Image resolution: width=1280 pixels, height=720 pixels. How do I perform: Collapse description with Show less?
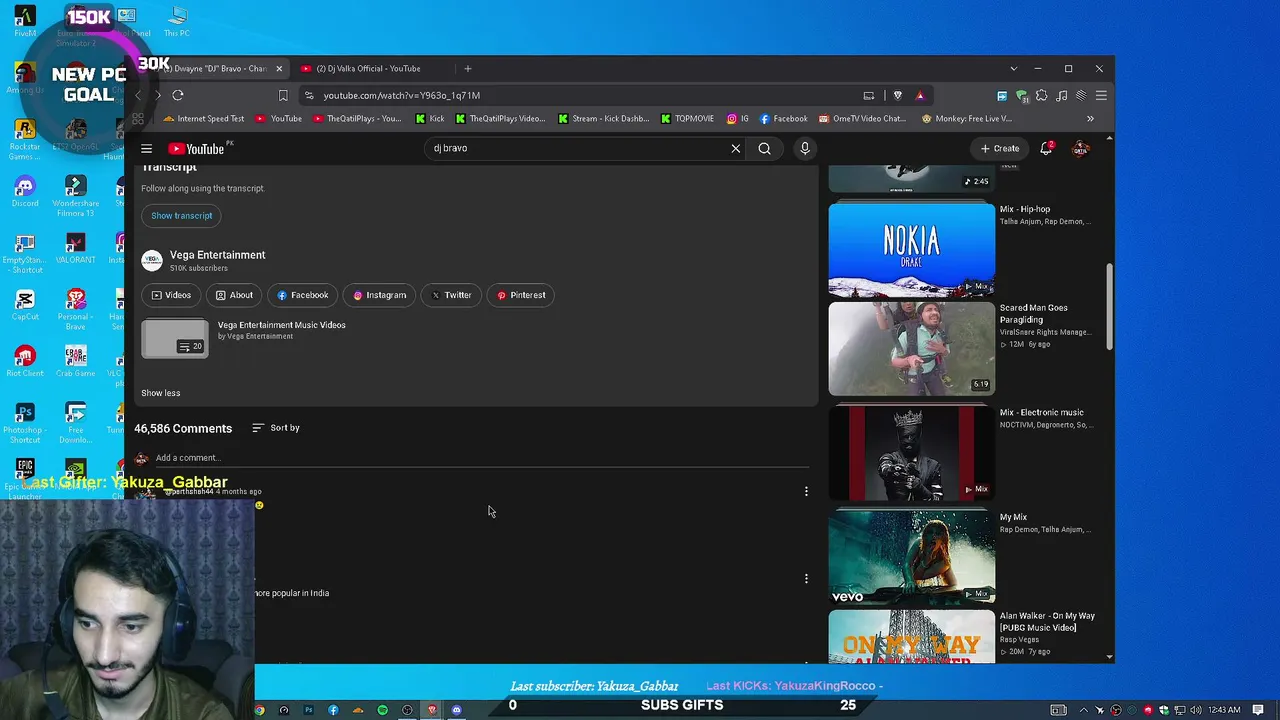point(161,393)
